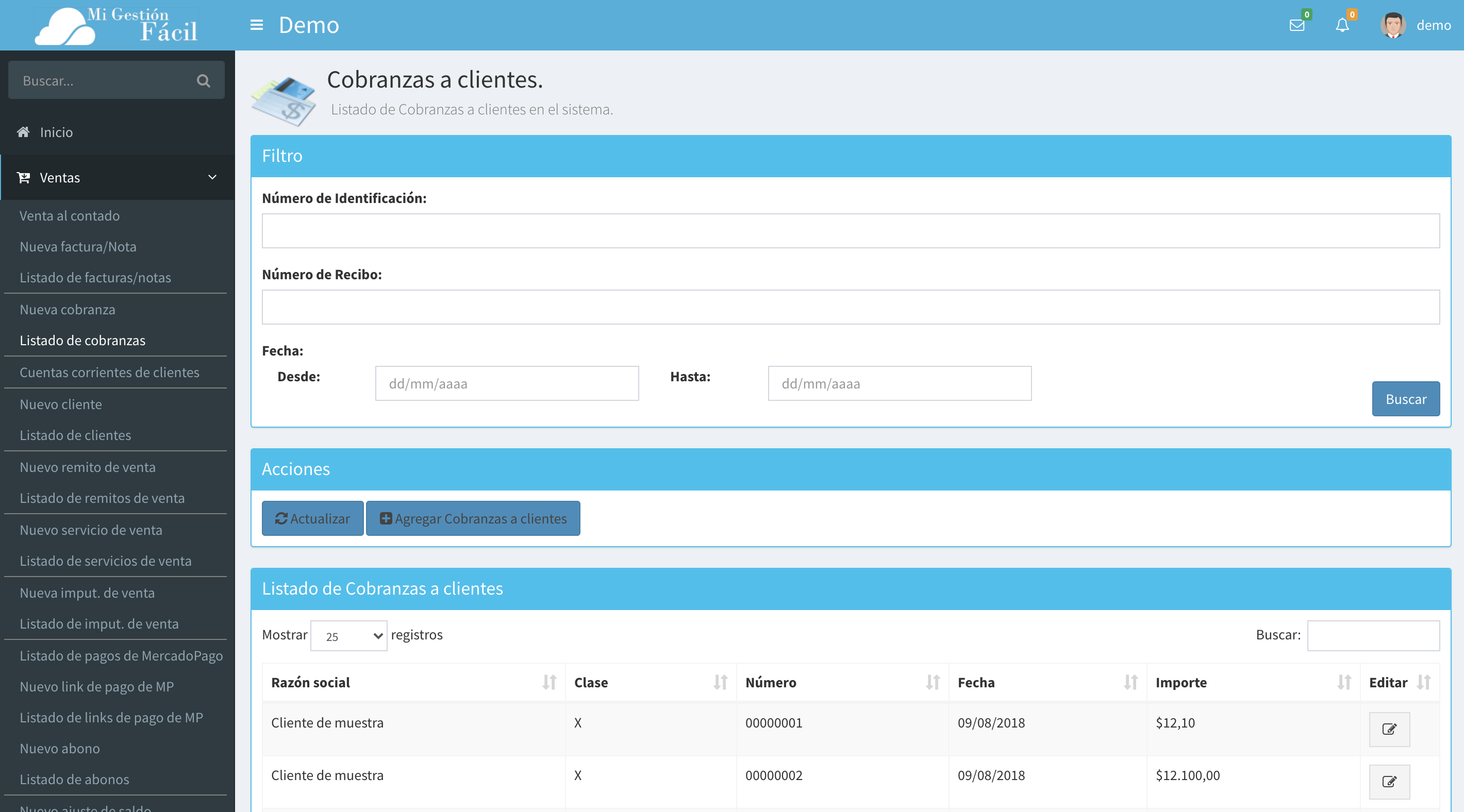Screen dimensions: 1464x812
Task: Collapse the Ventas menu chevron
Action: click(212, 177)
